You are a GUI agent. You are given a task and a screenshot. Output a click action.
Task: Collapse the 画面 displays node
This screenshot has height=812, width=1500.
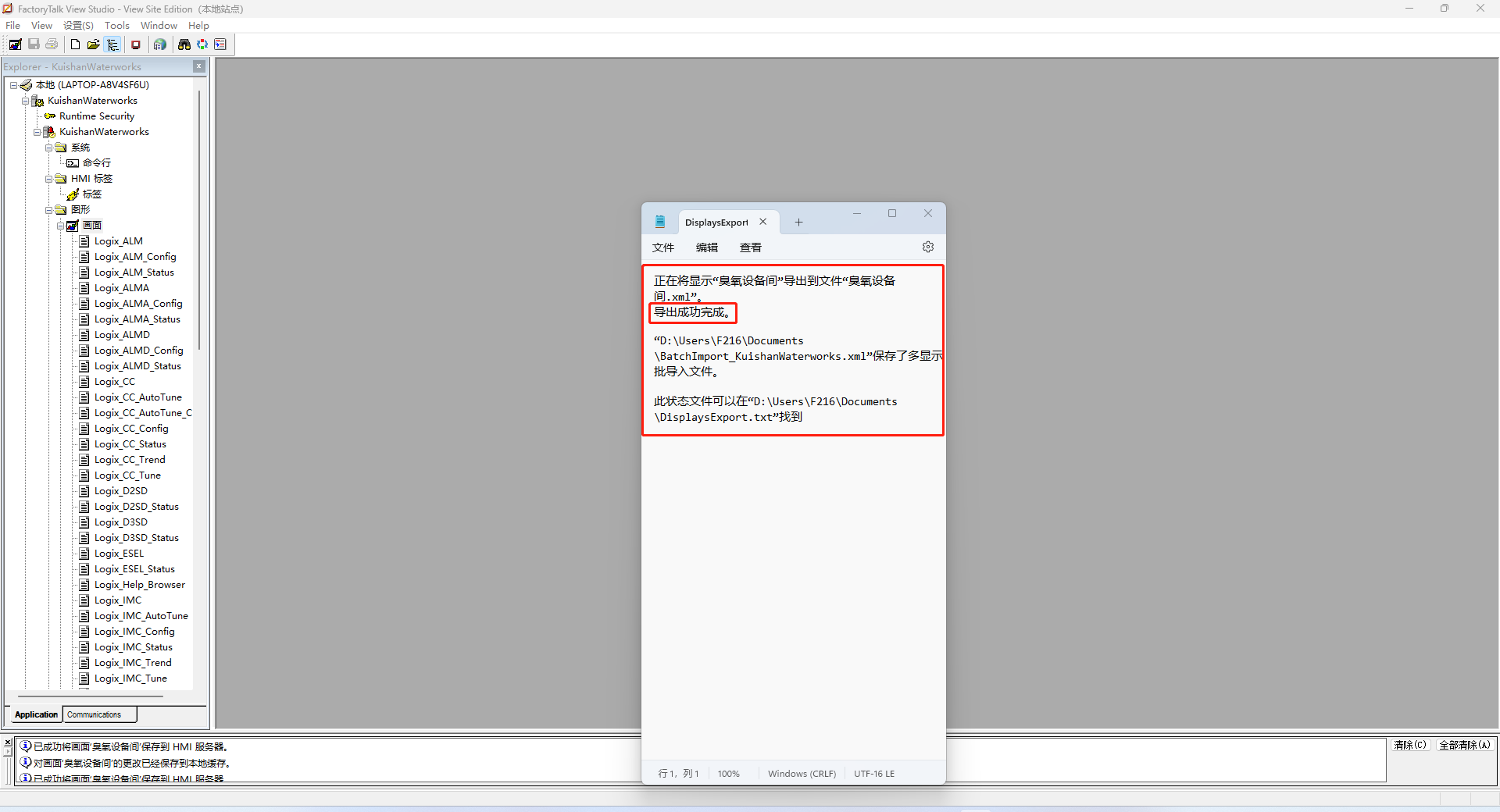coord(60,226)
